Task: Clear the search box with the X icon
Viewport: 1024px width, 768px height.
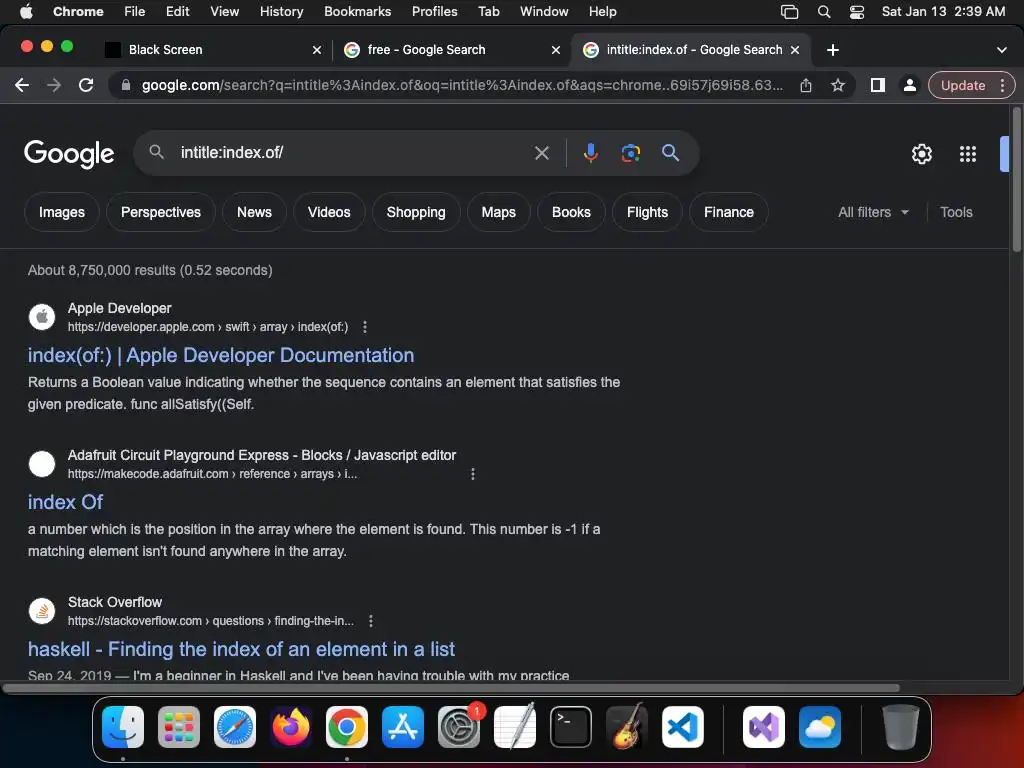Action: pyautogui.click(x=541, y=153)
